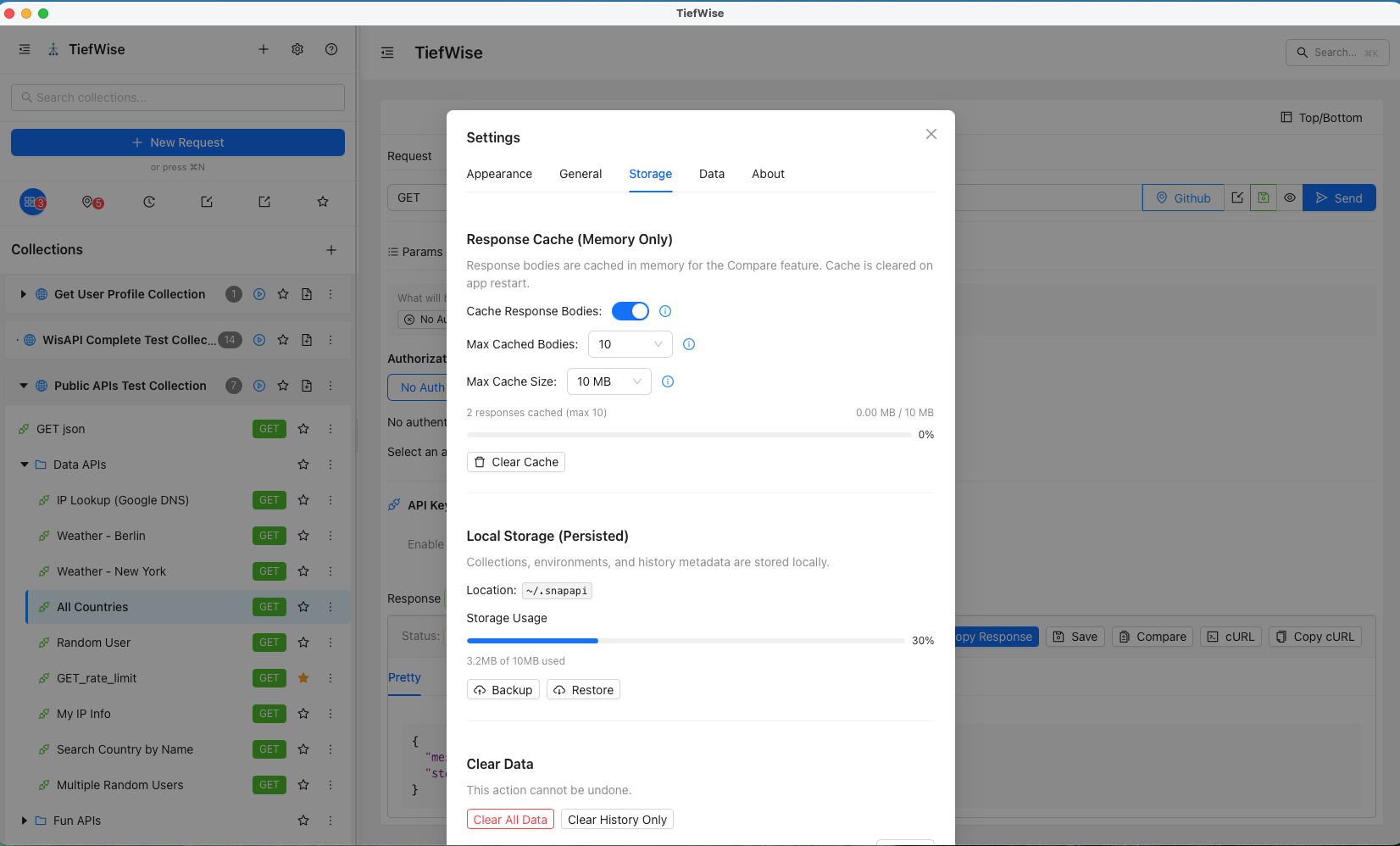Open the Github environment selector
1400x846 pixels.
(x=1183, y=198)
